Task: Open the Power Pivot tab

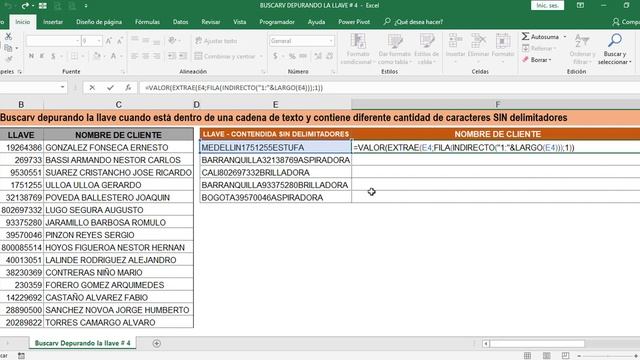Action: point(354,22)
